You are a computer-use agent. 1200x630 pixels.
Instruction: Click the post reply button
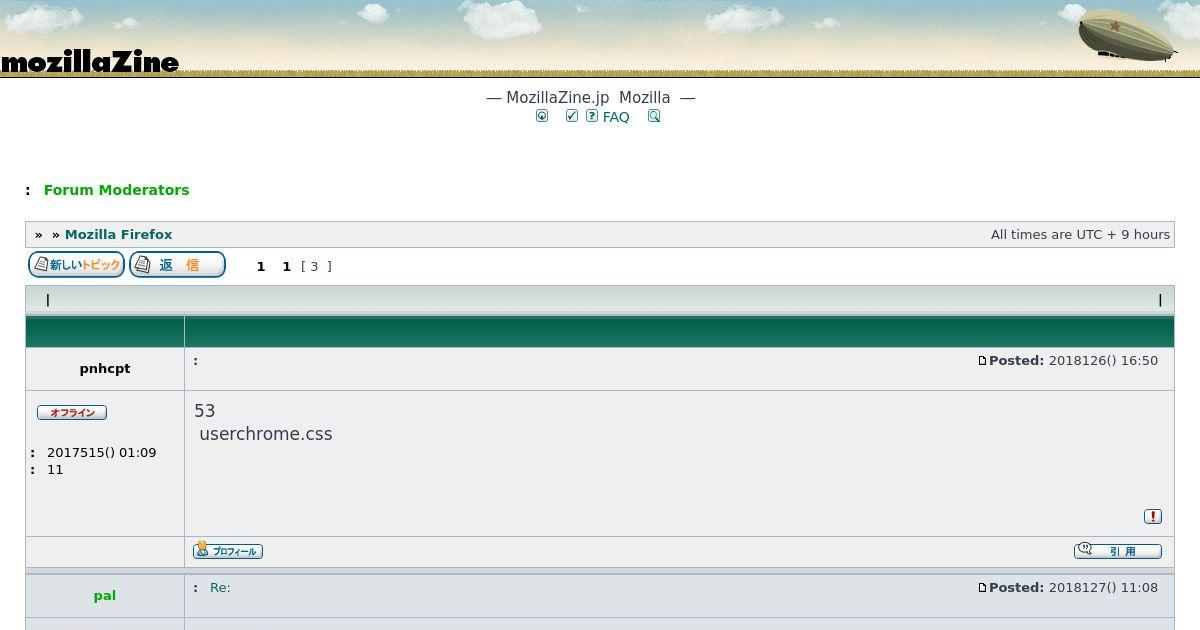177,265
